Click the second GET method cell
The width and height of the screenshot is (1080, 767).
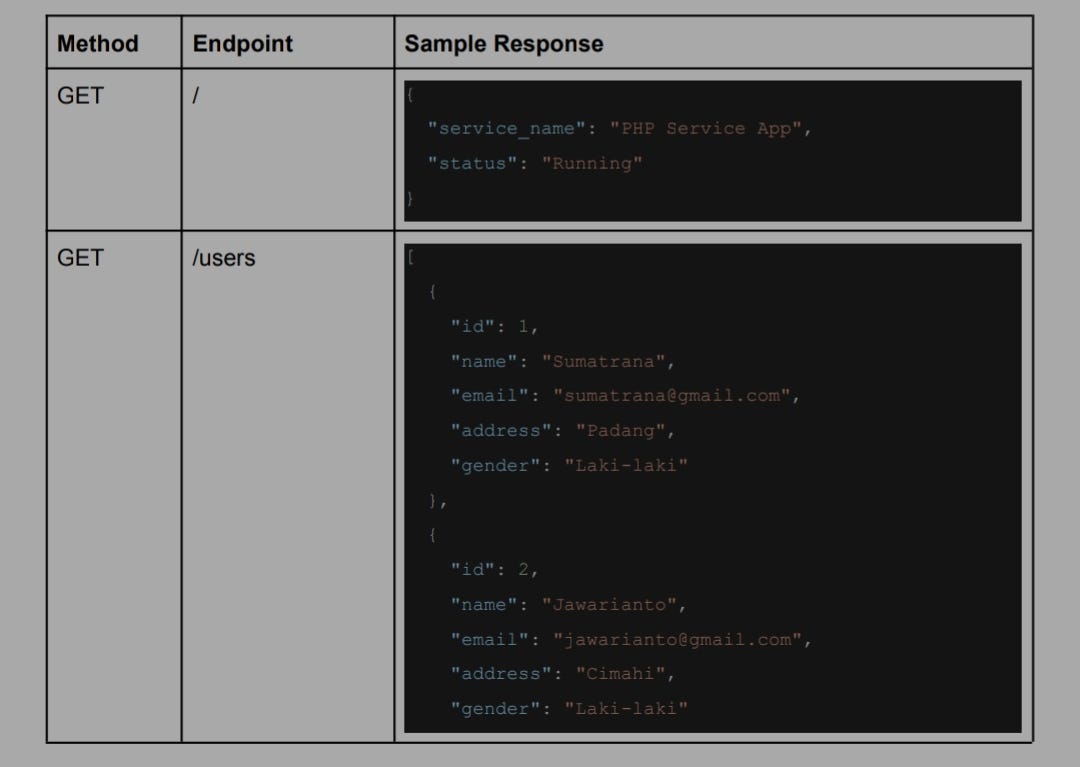point(78,258)
